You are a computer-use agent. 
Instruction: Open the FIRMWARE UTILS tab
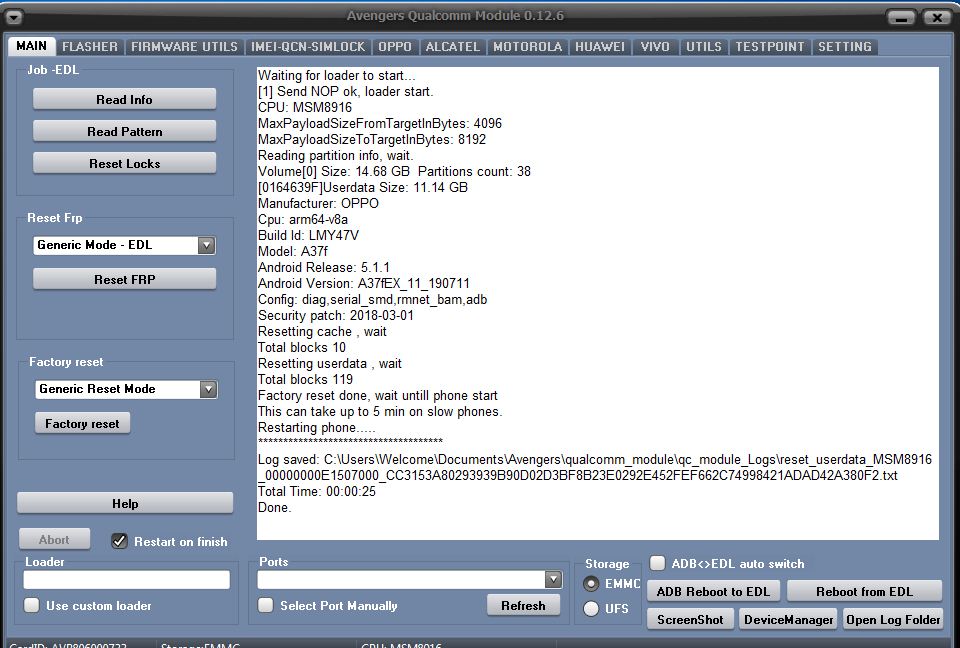[184, 47]
